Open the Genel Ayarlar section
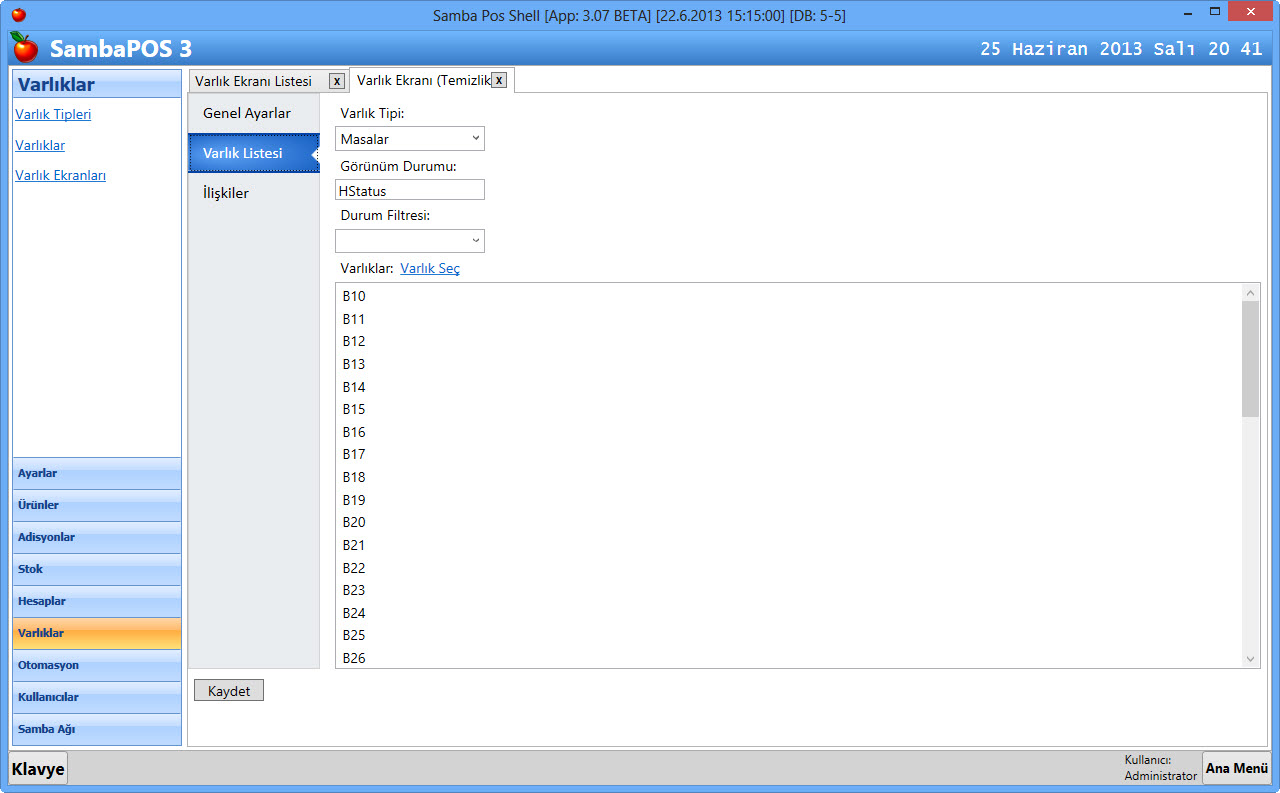The image size is (1280, 793). (x=247, y=113)
